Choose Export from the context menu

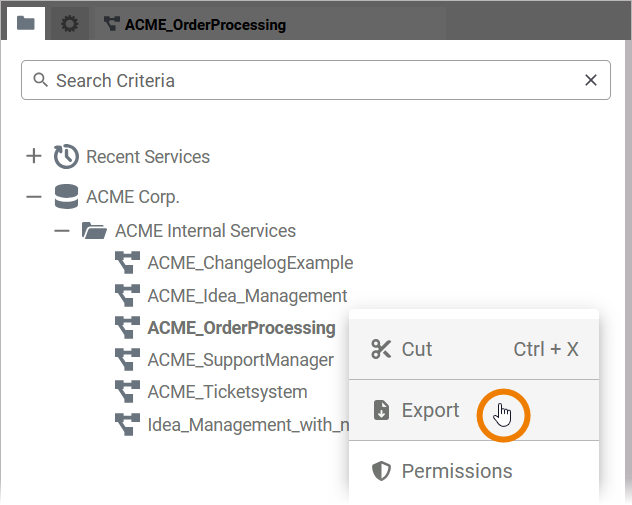click(x=430, y=410)
